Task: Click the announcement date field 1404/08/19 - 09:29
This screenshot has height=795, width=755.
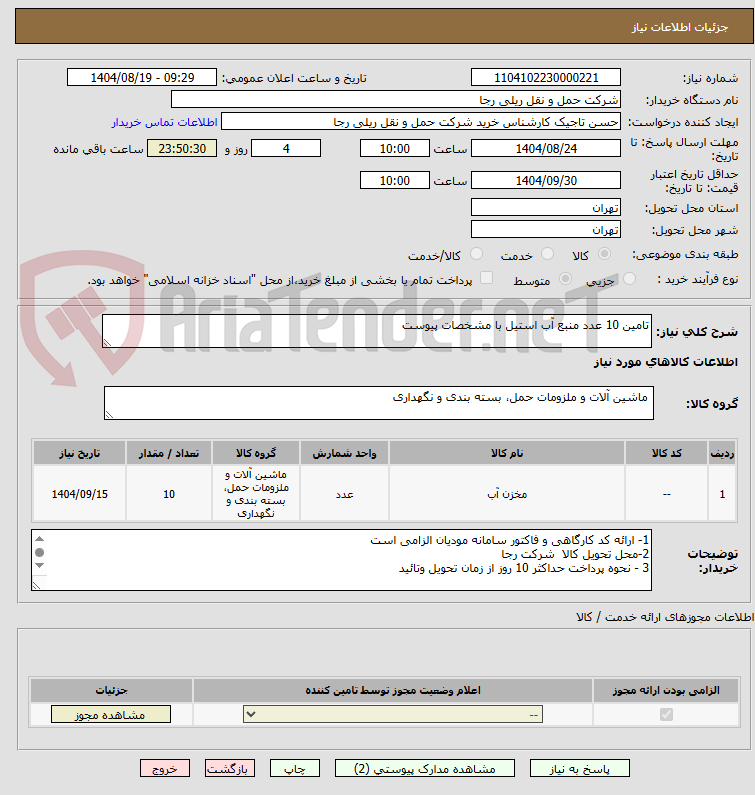Action: tap(142, 78)
